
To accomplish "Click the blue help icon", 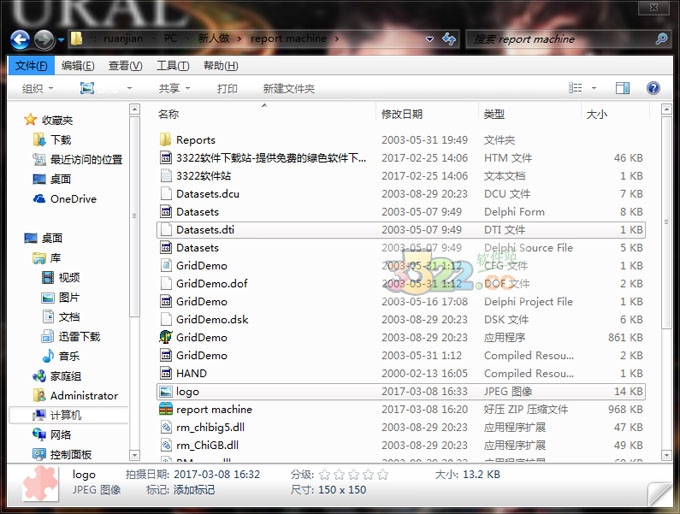I will pos(653,88).
